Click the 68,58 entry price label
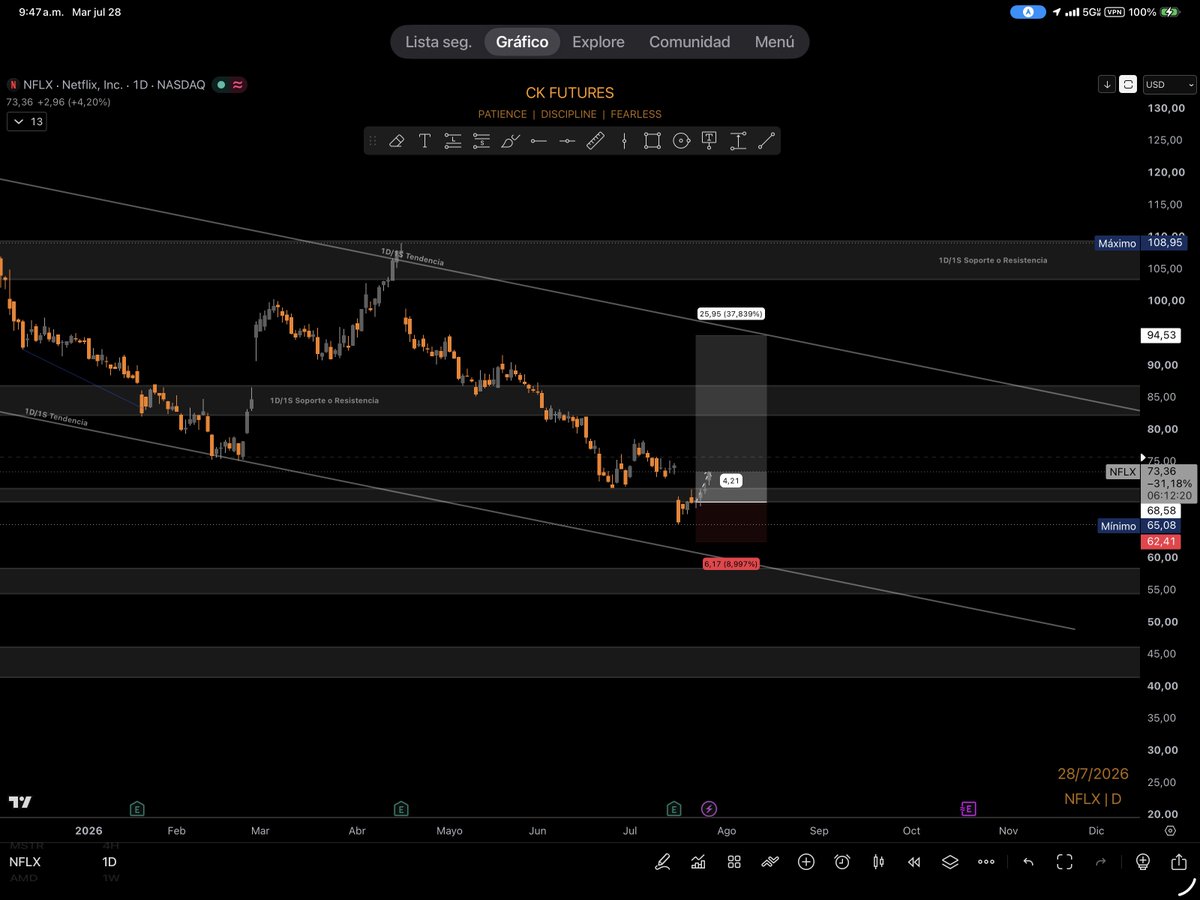The height and width of the screenshot is (900, 1200). point(1163,510)
